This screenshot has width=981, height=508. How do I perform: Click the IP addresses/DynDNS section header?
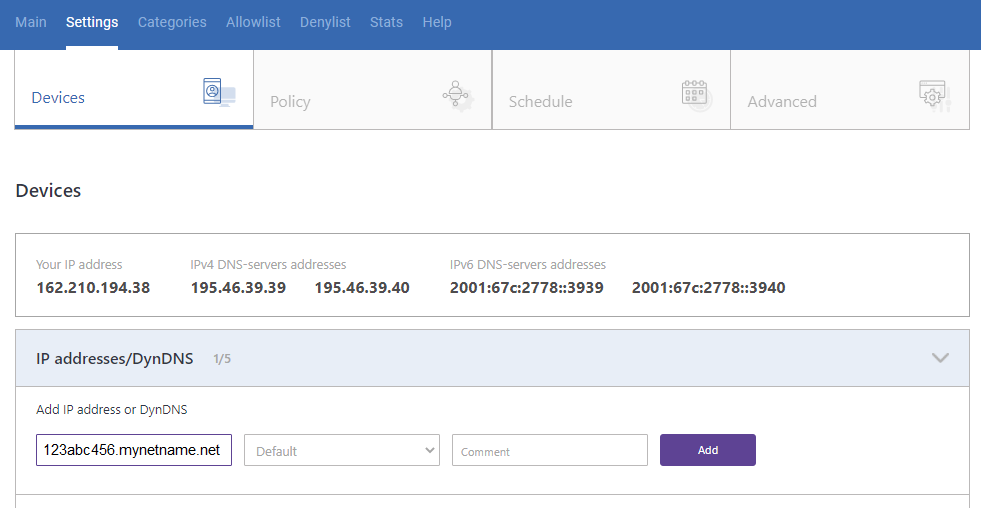point(492,358)
